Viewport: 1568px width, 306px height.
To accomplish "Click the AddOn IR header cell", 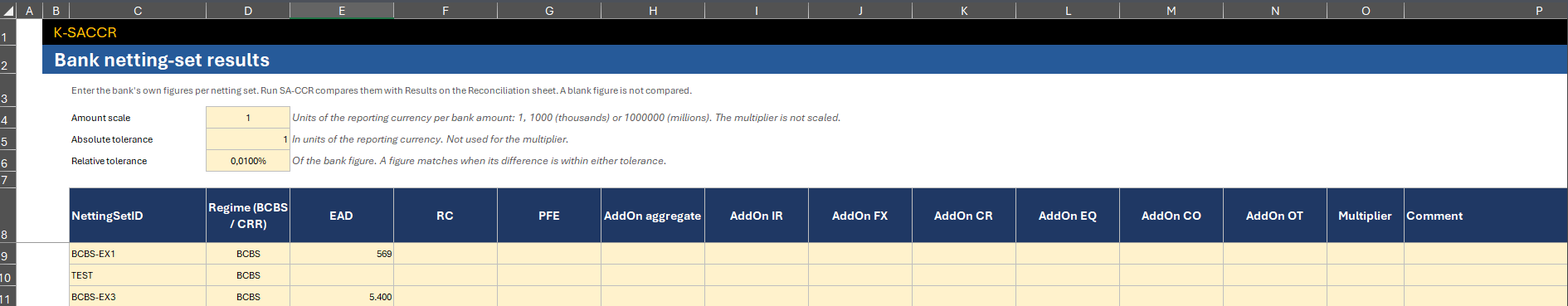I will coord(757,216).
